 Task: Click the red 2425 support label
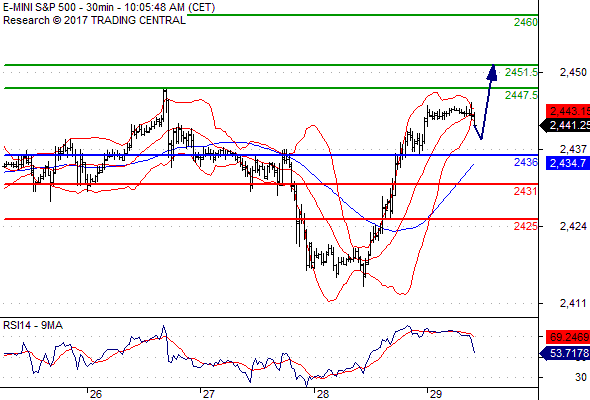tap(526, 226)
